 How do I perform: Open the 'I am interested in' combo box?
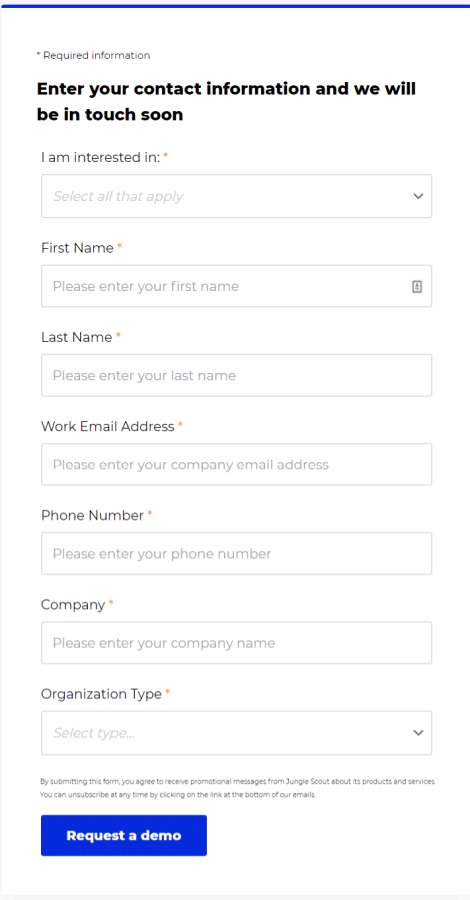236,196
